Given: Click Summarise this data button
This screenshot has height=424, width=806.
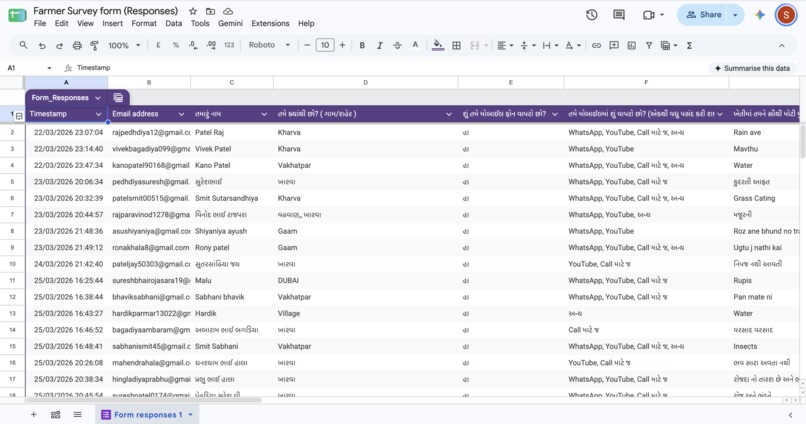Looking at the screenshot, I should point(752,68).
